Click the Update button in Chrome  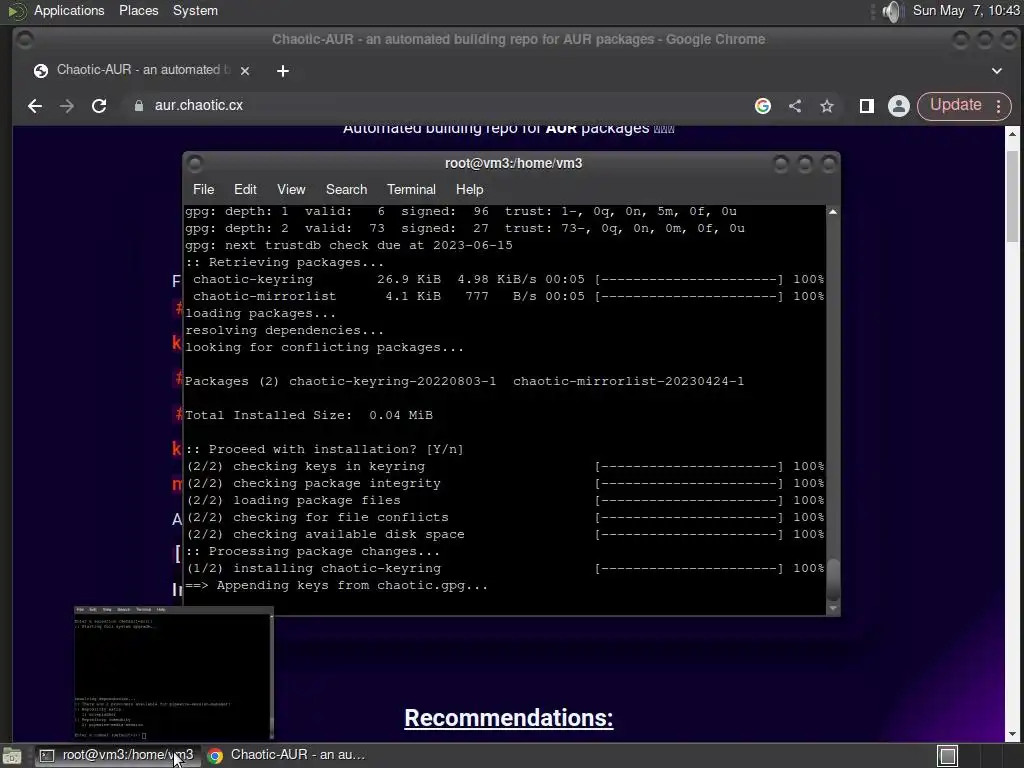coord(955,105)
